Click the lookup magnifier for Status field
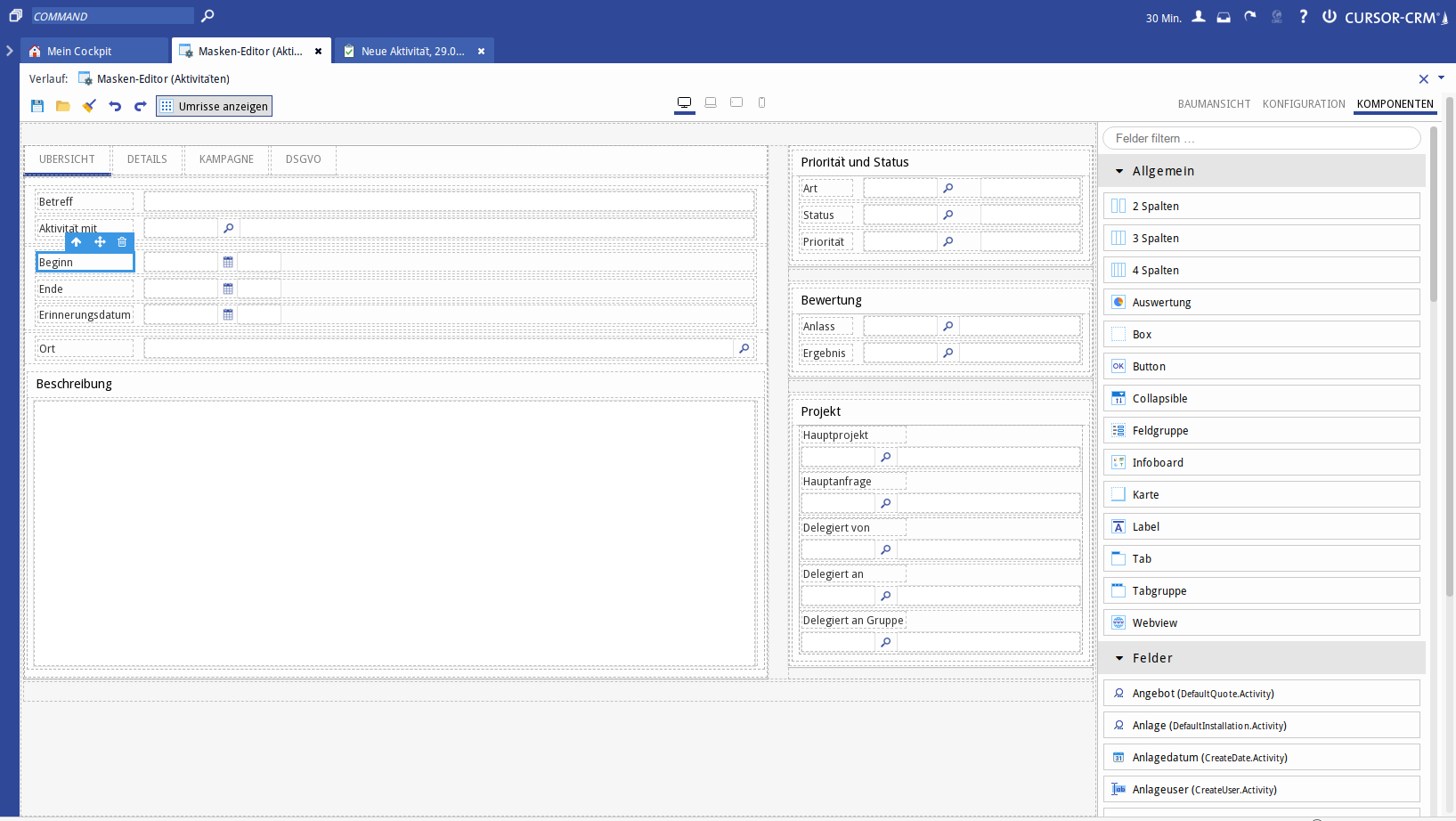Viewport: 1456px width, 821px height. tap(948, 215)
